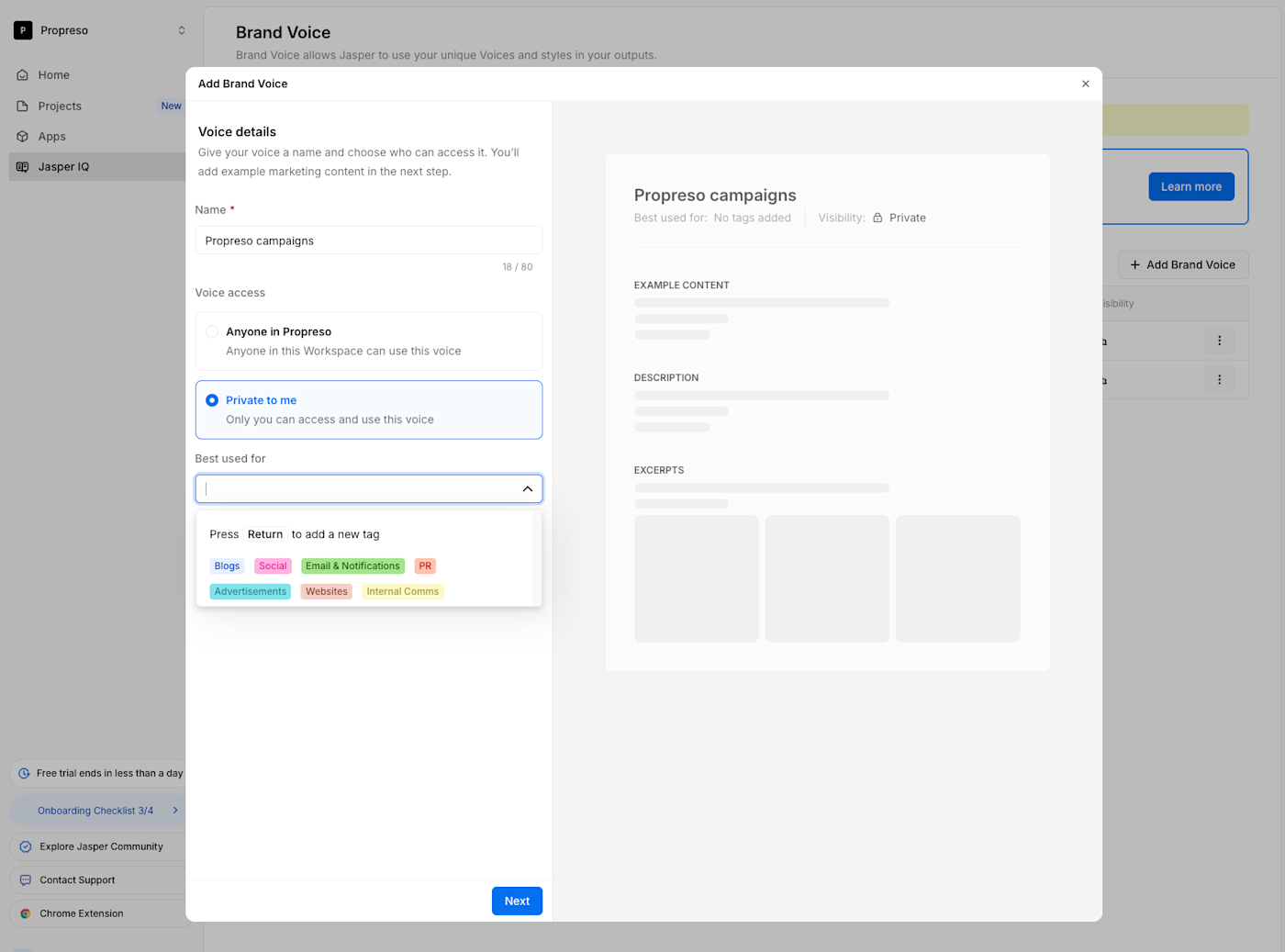Choose the Social tag

(273, 566)
